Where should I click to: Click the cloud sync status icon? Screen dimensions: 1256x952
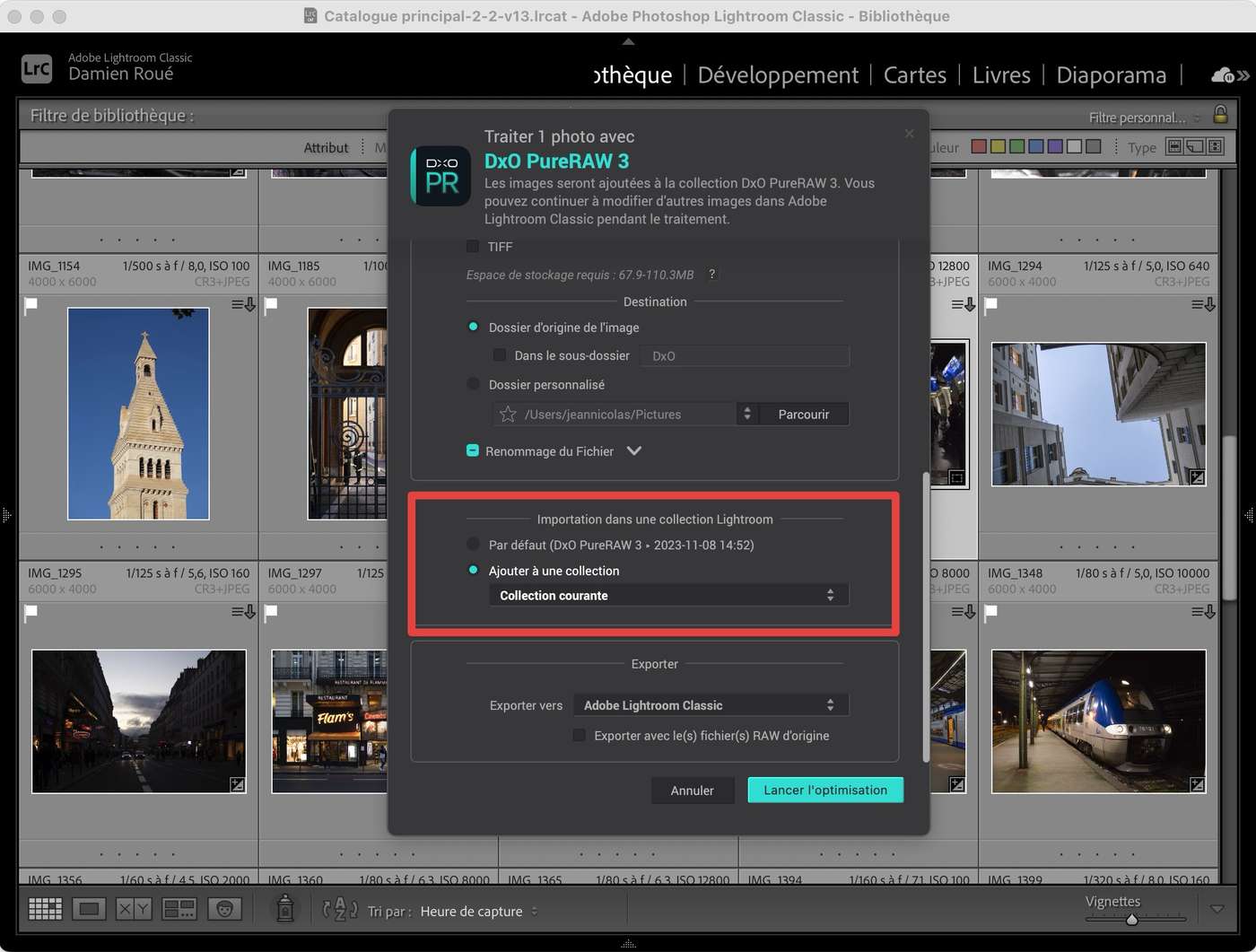click(x=1223, y=75)
